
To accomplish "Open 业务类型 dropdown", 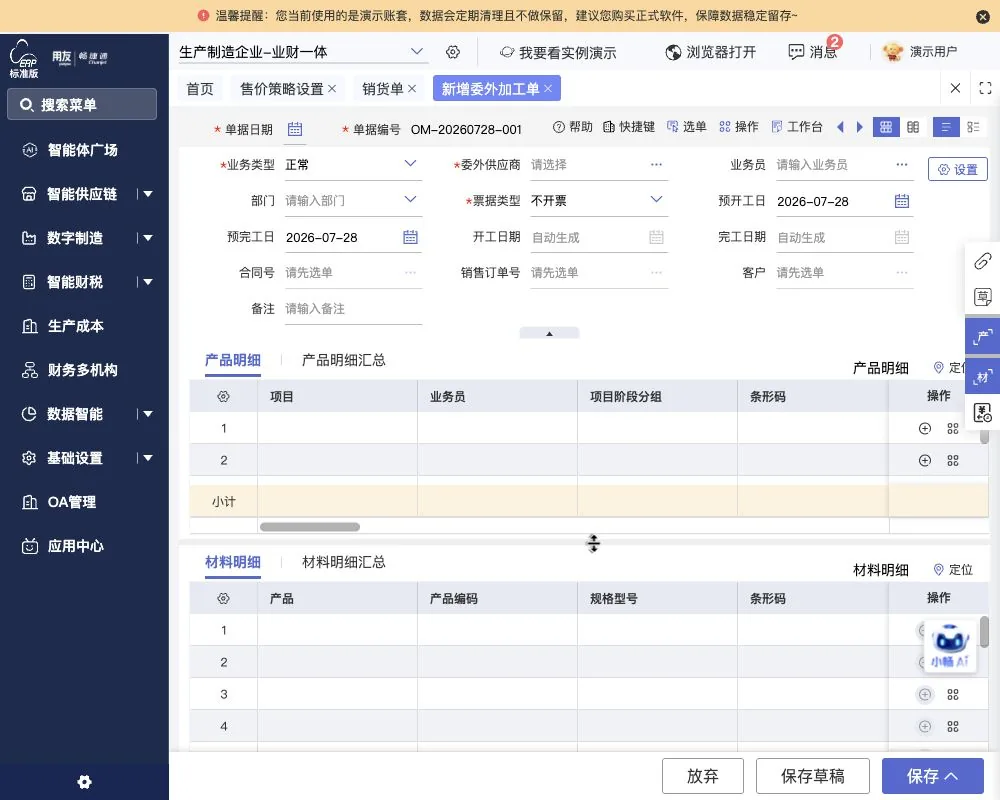I will pyautogui.click(x=410, y=164).
